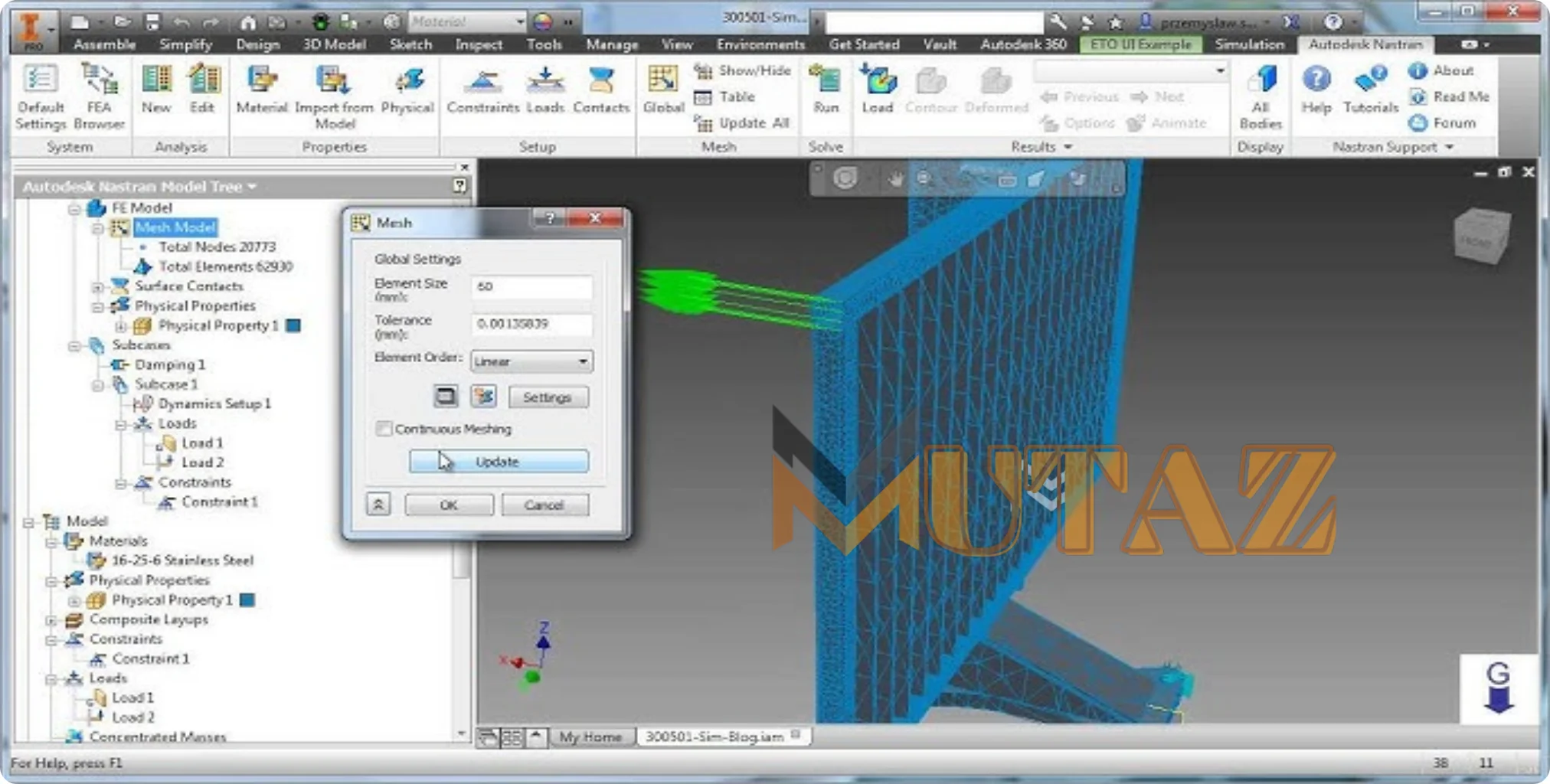Open the My Home document tab
Image resolution: width=1550 pixels, height=784 pixels.
click(x=590, y=737)
